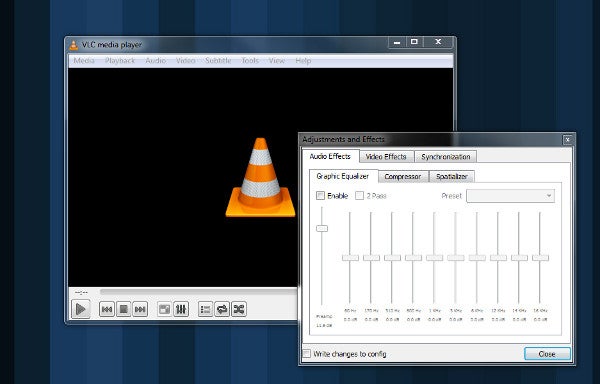Image resolution: width=600 pixels, height=384 pixels.
Task: Select the Compressor sub-tab
Action: point(403,176)
